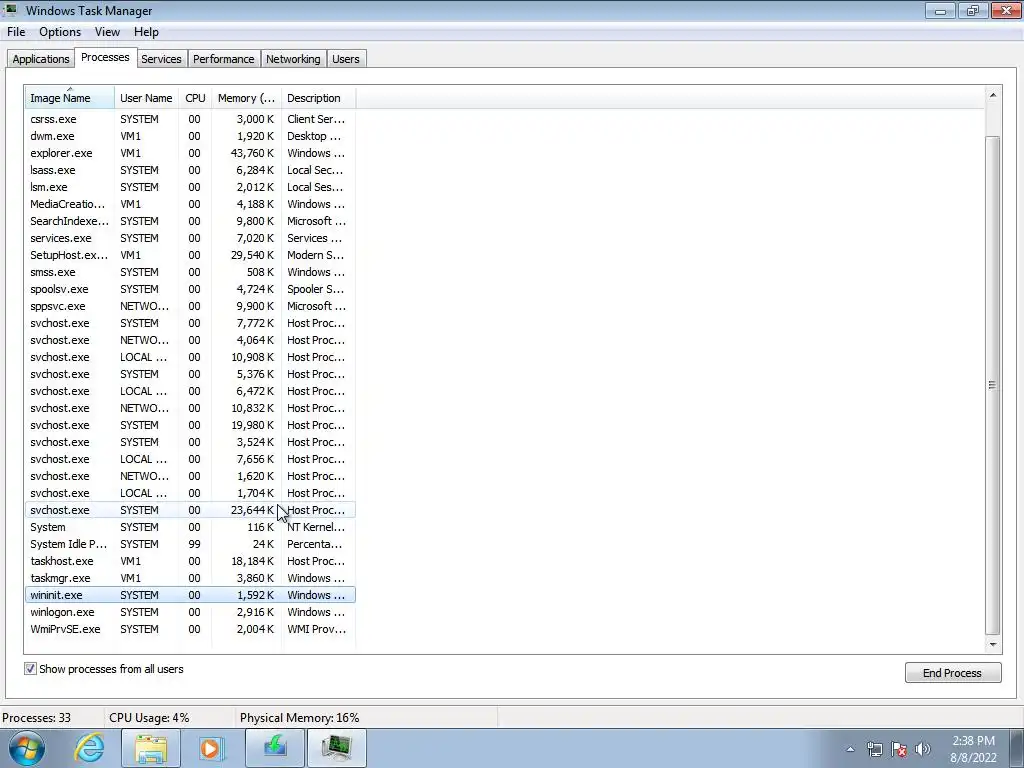Select svchost.exe using 19,980 K memory

point(190,425)
